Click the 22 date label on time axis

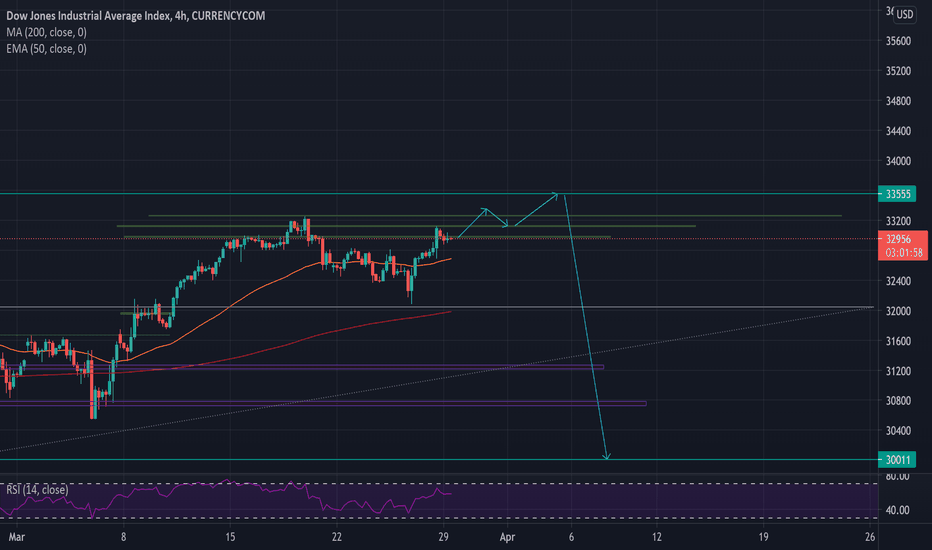point(336,537)
